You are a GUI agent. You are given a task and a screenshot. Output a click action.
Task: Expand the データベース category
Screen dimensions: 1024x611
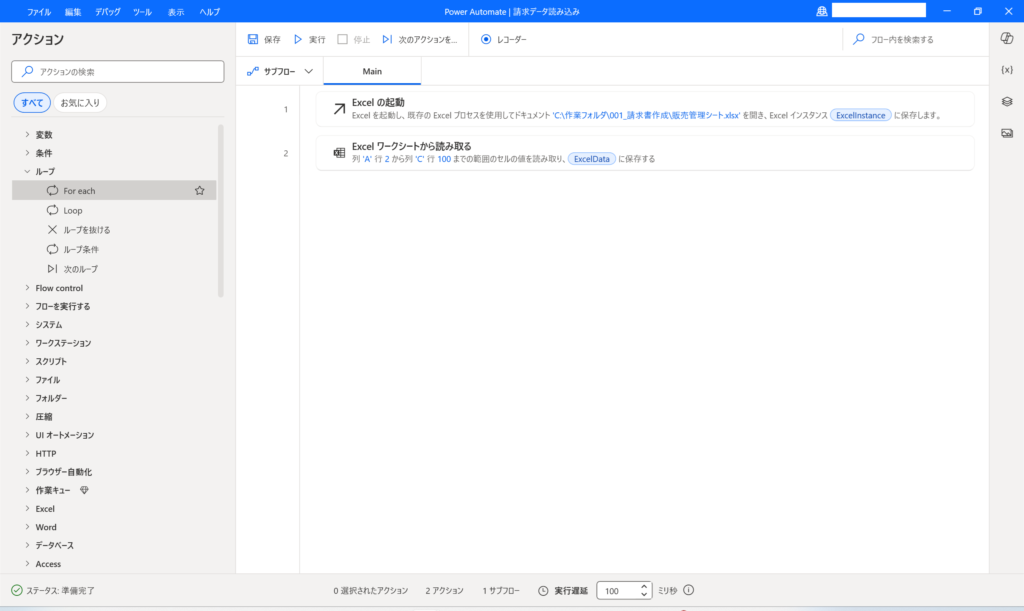tap(27, 545)
